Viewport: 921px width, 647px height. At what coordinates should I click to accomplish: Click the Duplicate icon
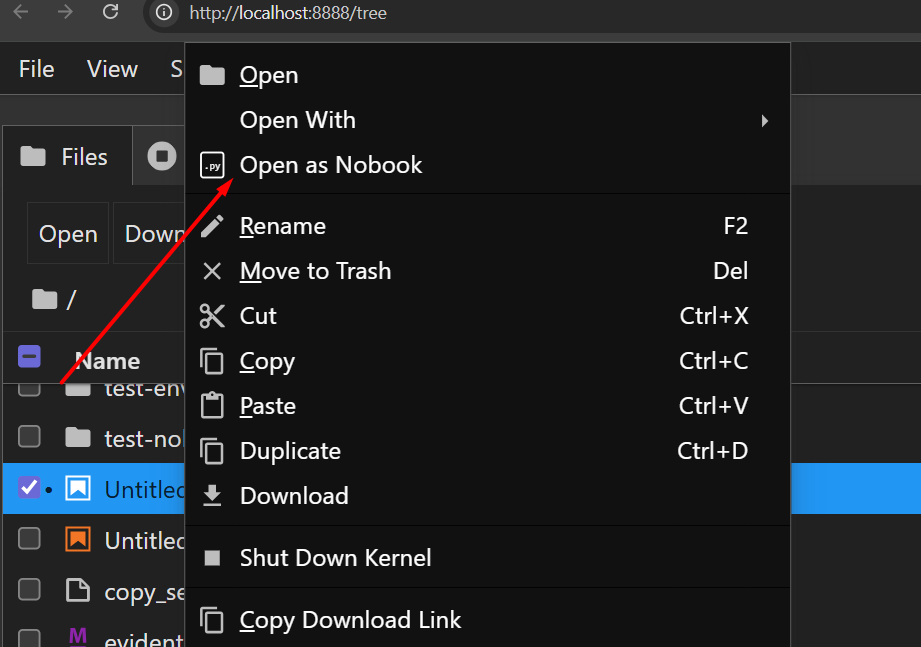(212, 451)
